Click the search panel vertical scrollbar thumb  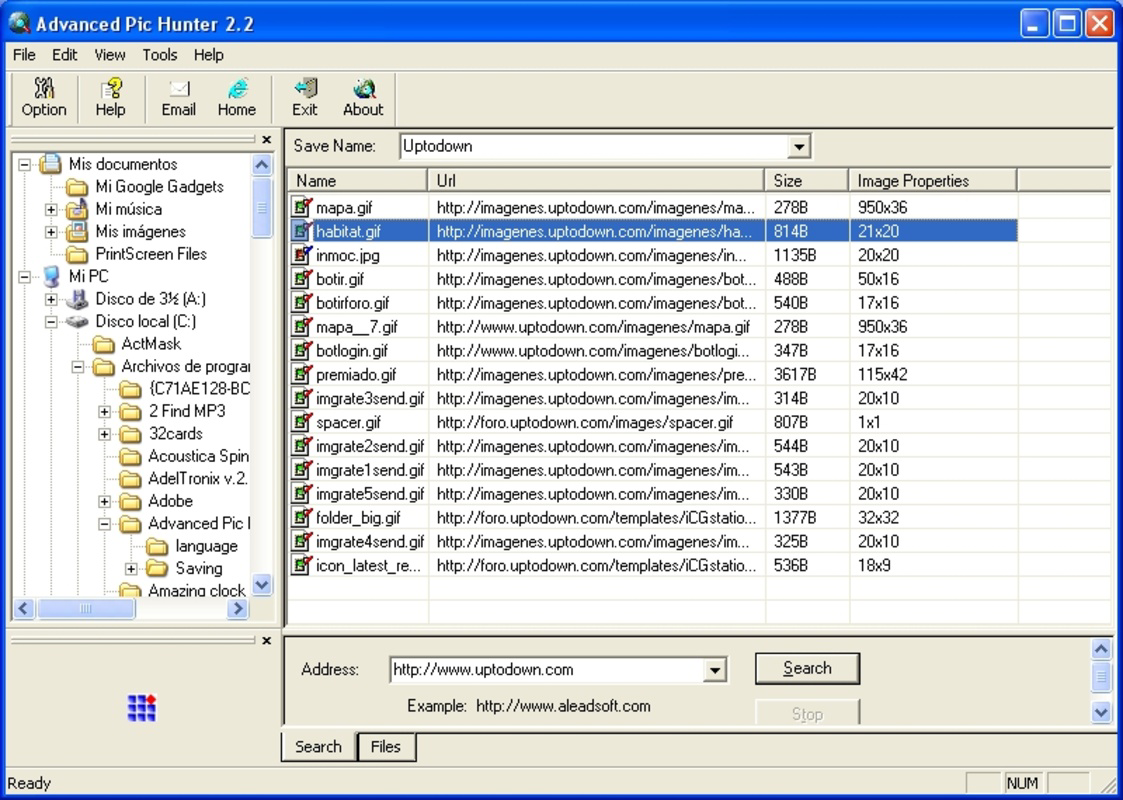pyautogui.click(x=1102, y=676)
